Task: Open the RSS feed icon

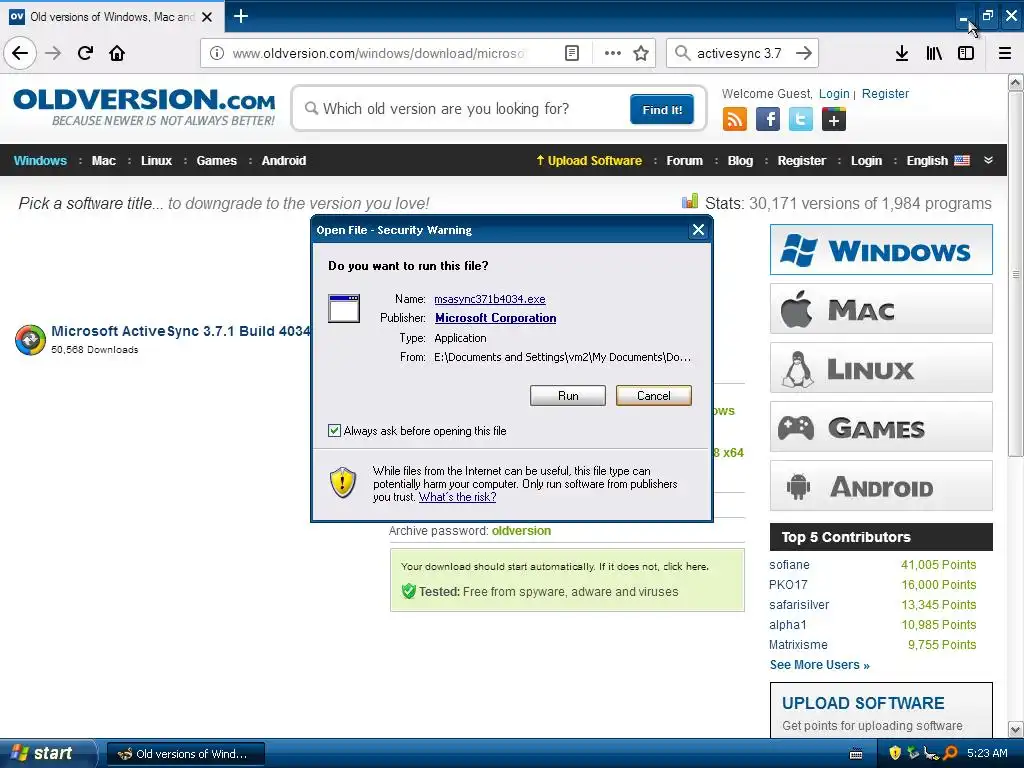Action: (735, 120)
